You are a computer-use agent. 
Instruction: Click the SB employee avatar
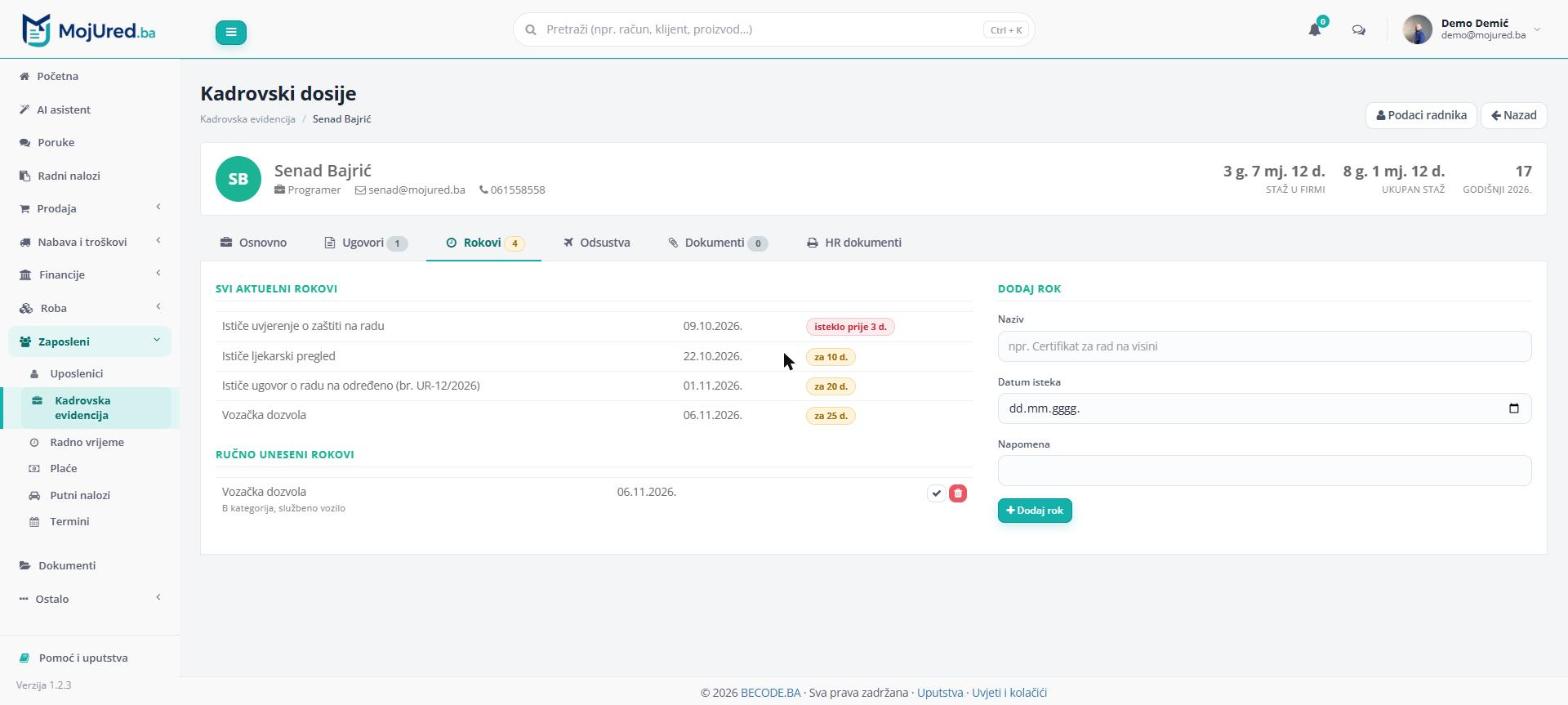tap(238, 179)
